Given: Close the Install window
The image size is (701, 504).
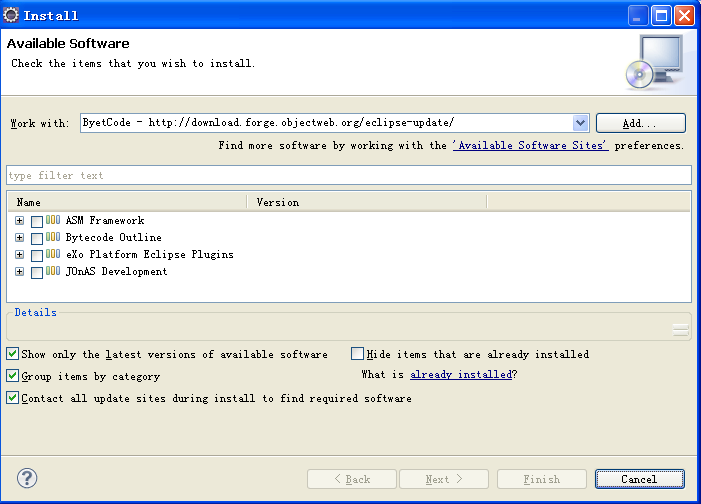Looking at the screenshot, I should (x=684, y=16).
